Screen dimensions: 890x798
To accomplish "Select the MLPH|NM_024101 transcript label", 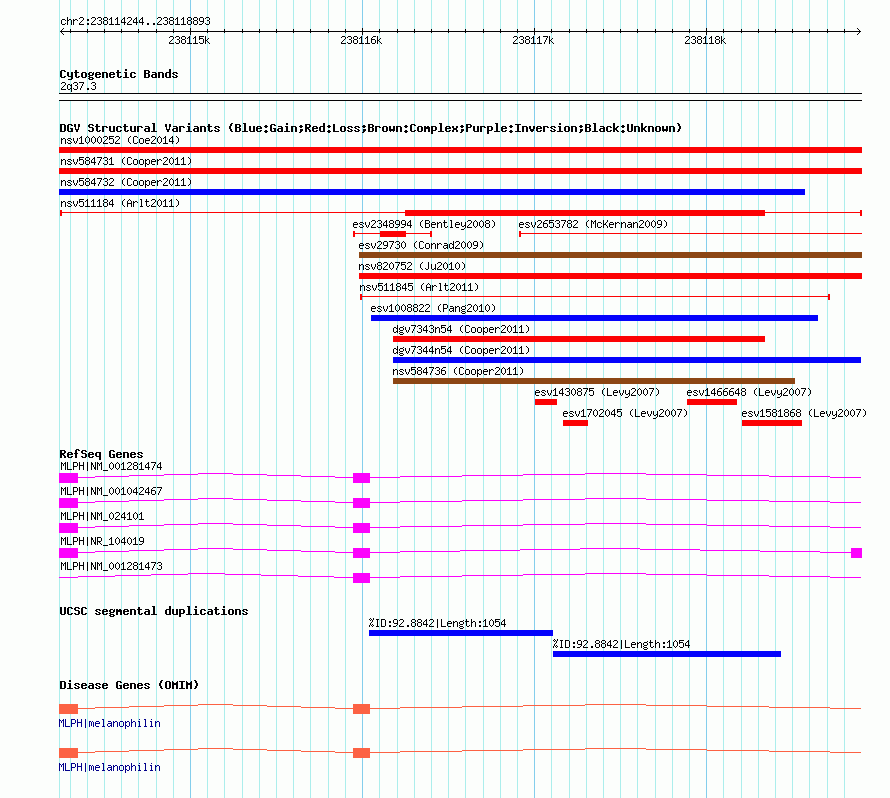I will click(102, 516).
